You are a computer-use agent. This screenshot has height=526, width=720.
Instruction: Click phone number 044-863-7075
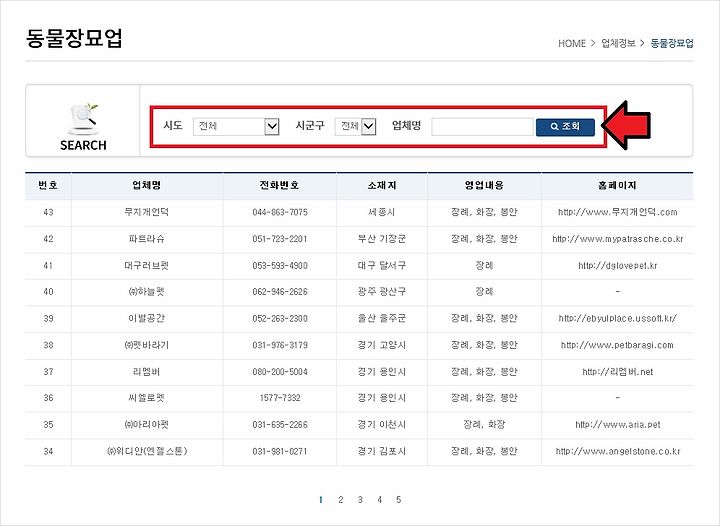click(x=280, y=212)
